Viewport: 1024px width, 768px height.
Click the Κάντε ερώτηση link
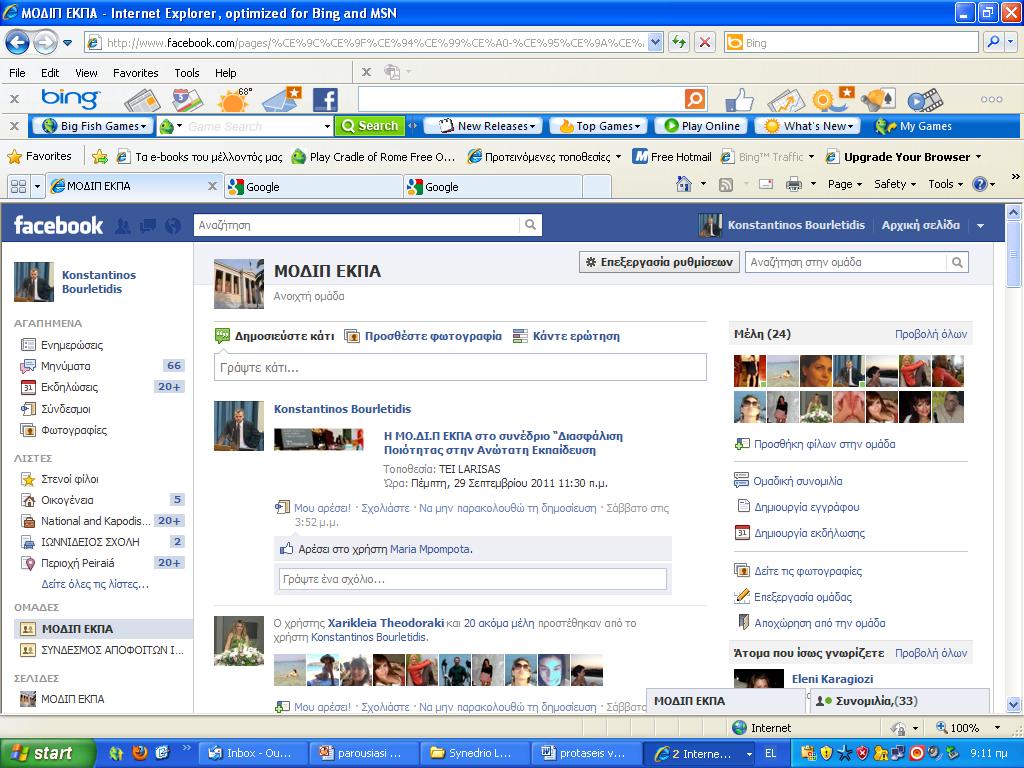pyautogui.click(x=576, y=336)
